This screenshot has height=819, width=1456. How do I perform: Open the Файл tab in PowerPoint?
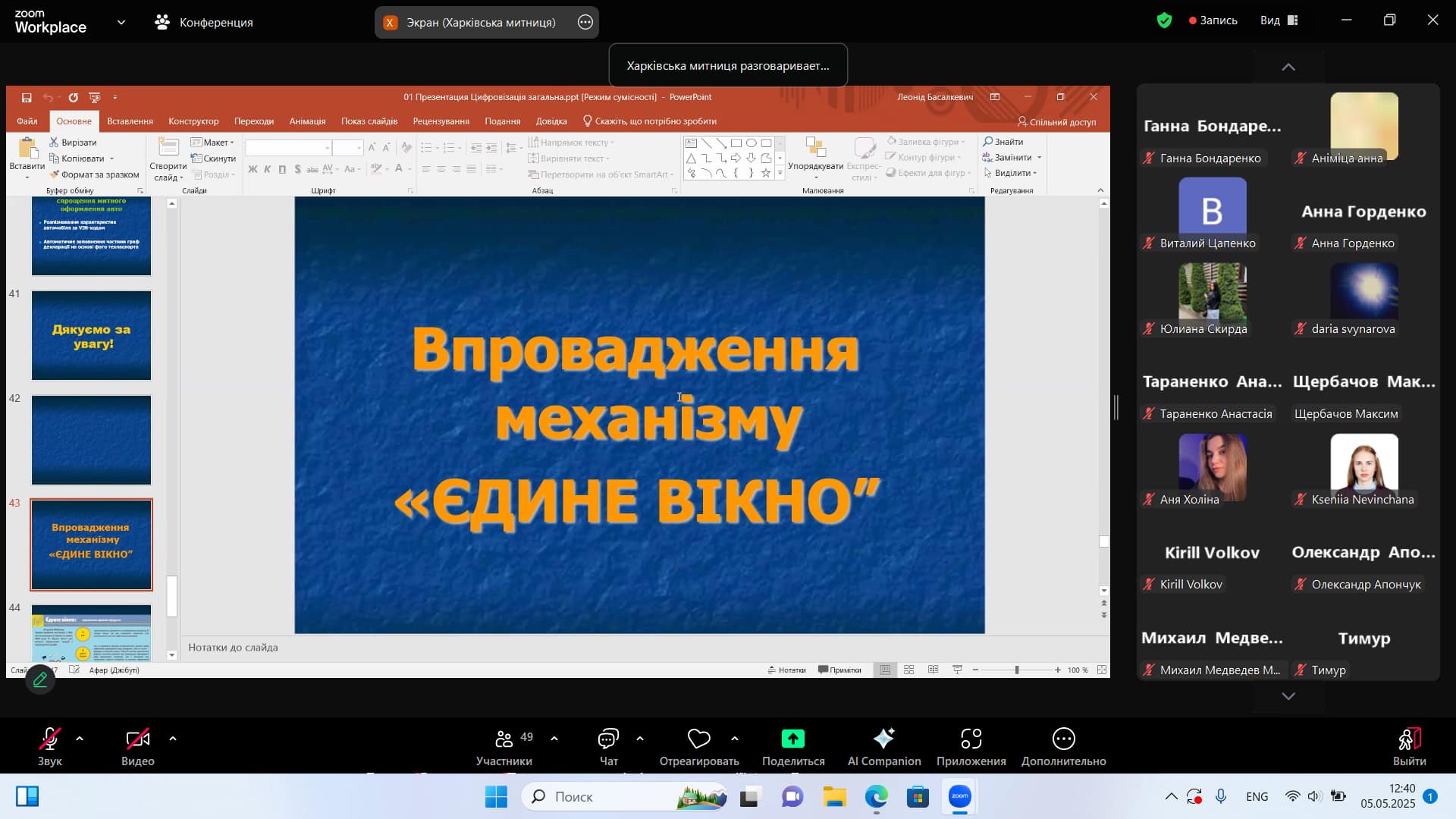[27, 121]
